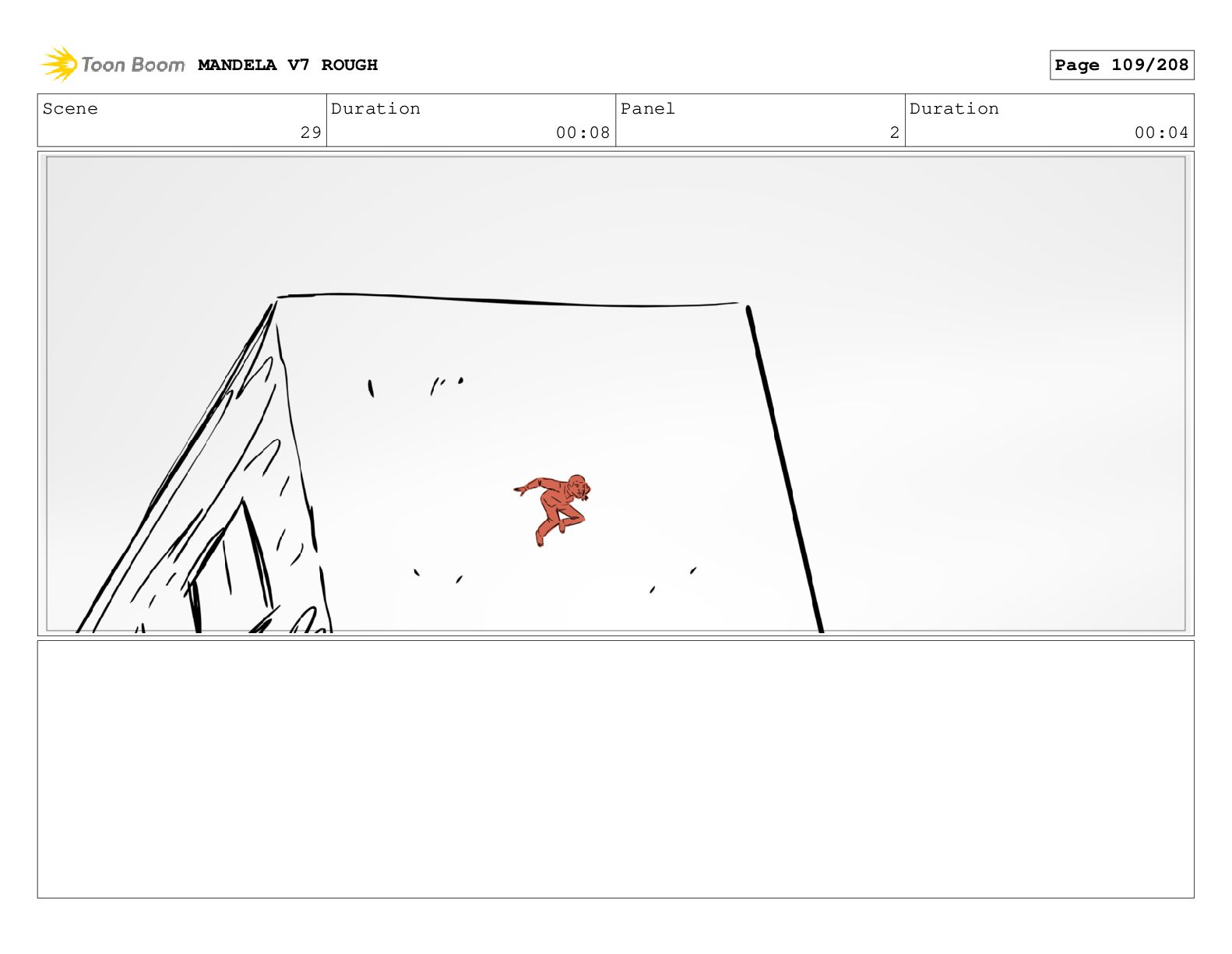Click the Panel label
Image resolution: width=1232 pixels, height=954 pixels.
[647, 108]
